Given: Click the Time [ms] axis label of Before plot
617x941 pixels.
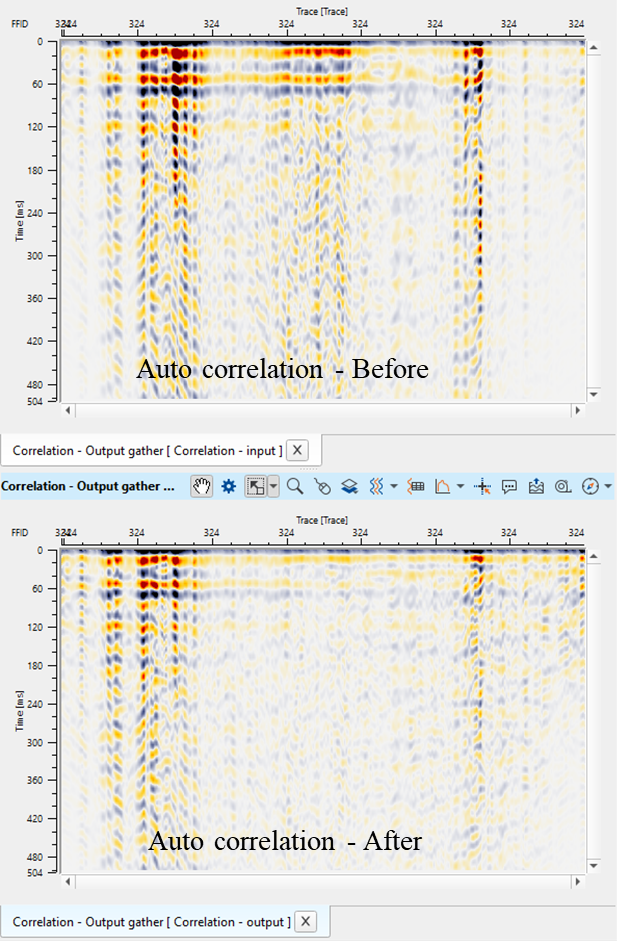Looking at the screenshot, I should pyautogui.click(x=20, y=221).
